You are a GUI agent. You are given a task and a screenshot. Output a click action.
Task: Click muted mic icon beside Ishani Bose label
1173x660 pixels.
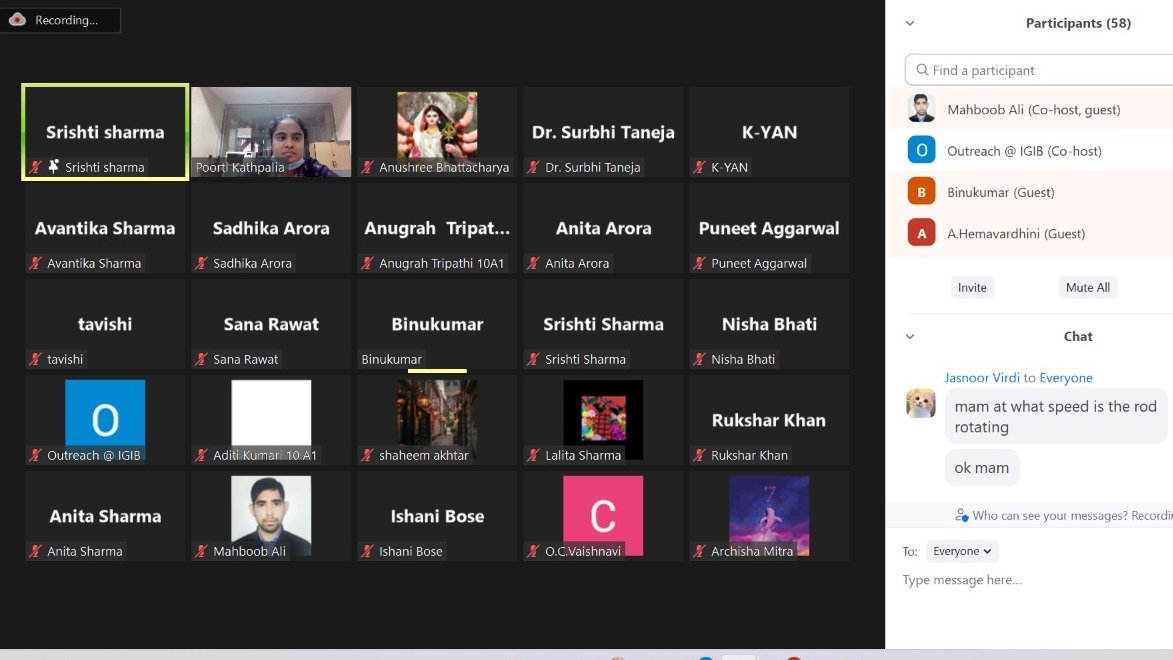367,551
